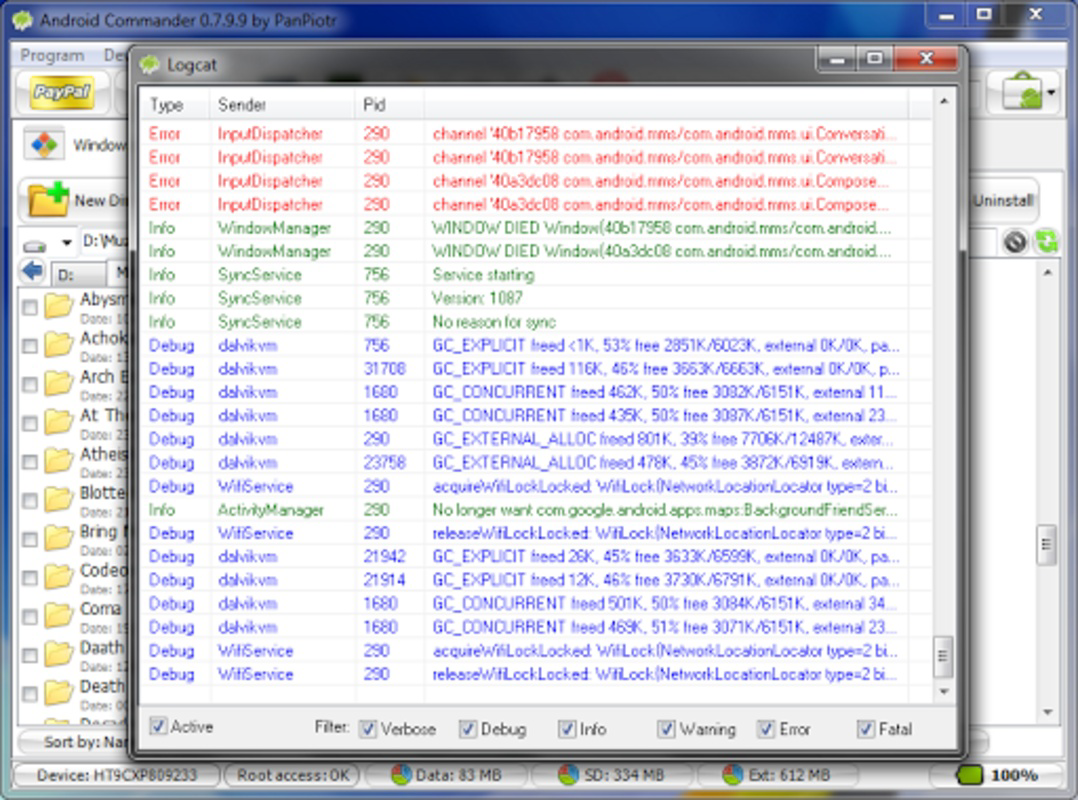Toggle the Active checkbox in Logcat
Screen dimensions: 1078x800
click(158, 726)
